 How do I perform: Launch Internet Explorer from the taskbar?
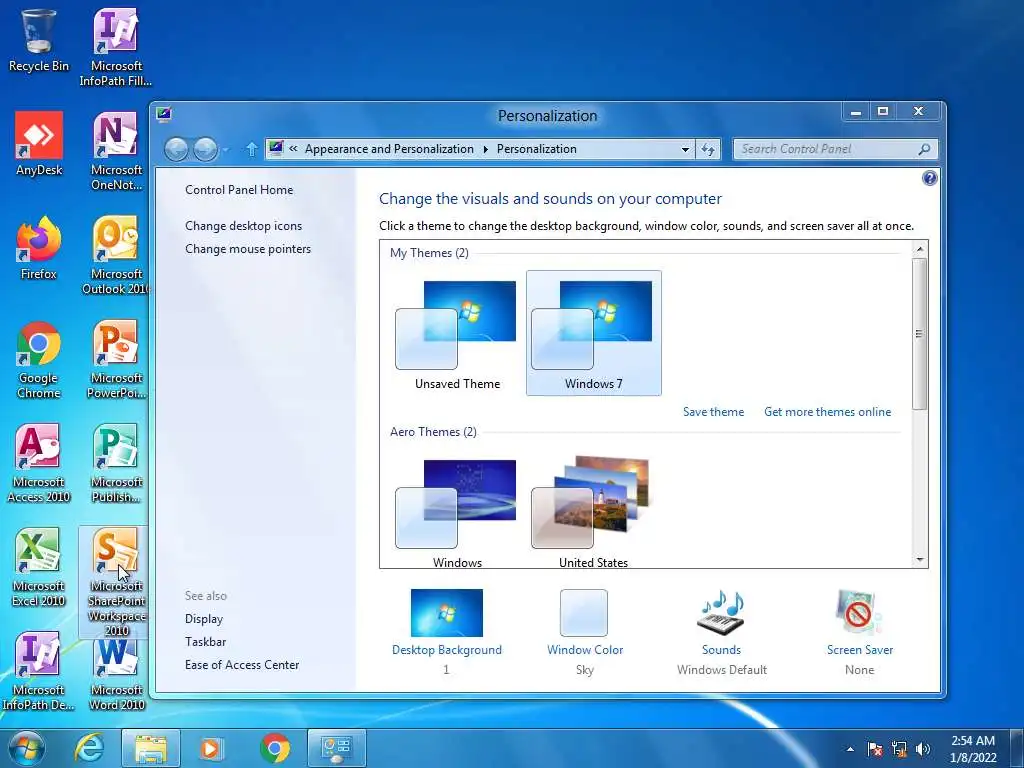point(89,748)
